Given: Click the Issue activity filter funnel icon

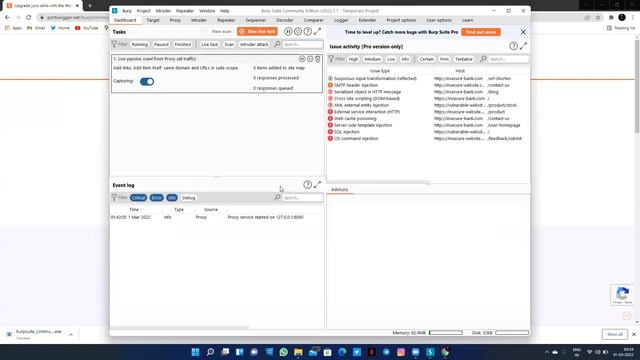Looking at the screenshot, I should point(331,59).
